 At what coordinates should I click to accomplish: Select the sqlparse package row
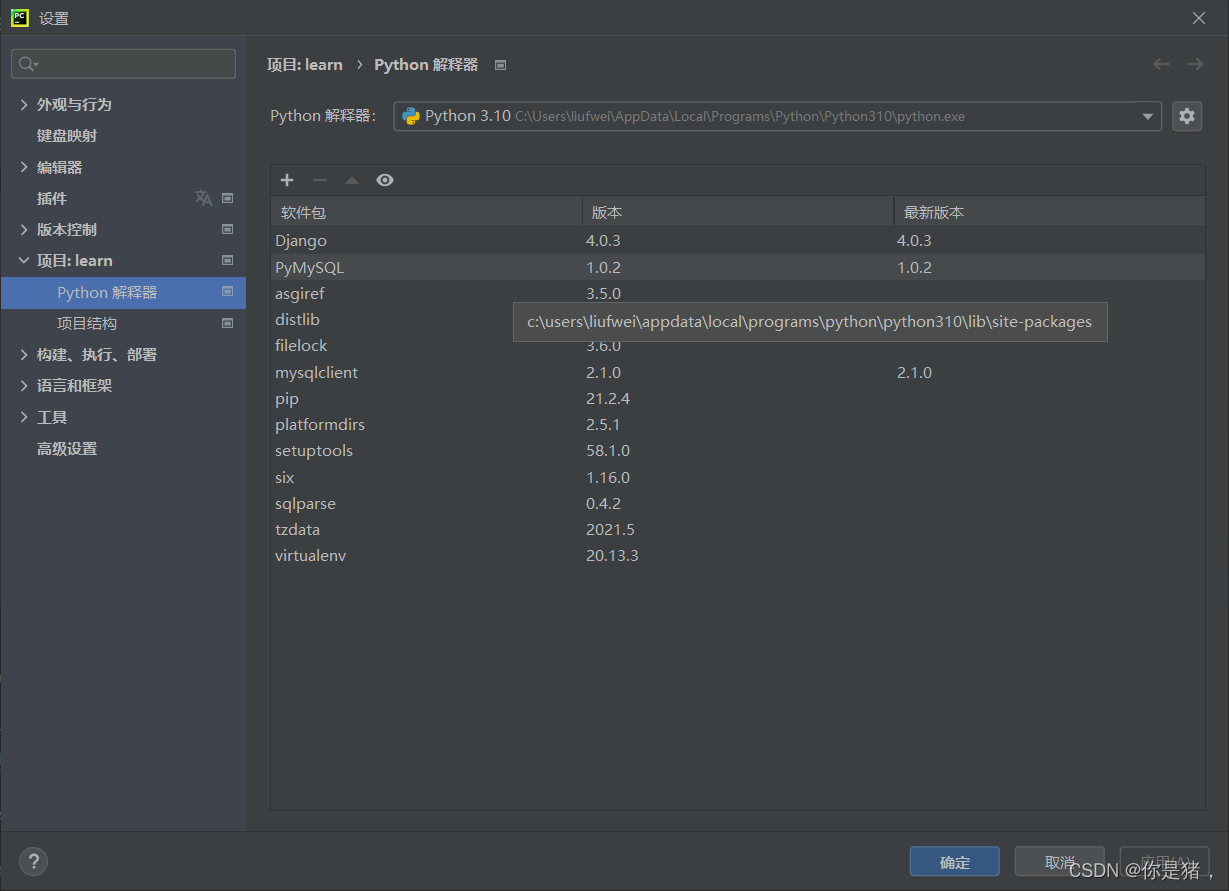pyautogui.click(x=738, y=503)
